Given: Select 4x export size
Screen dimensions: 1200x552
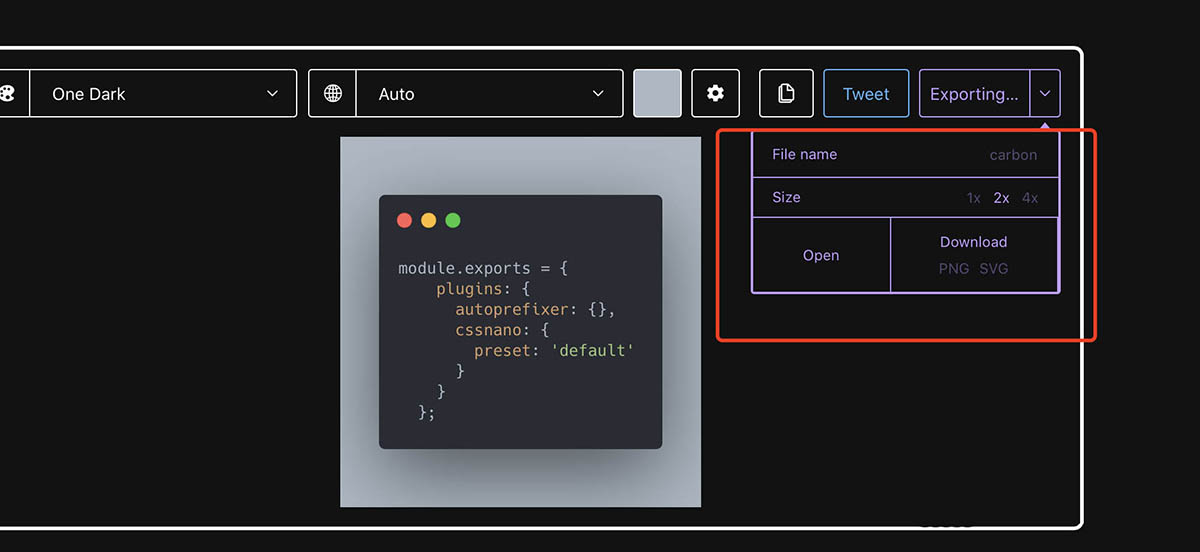Looking at the screenshot, I should (1030, 198).
